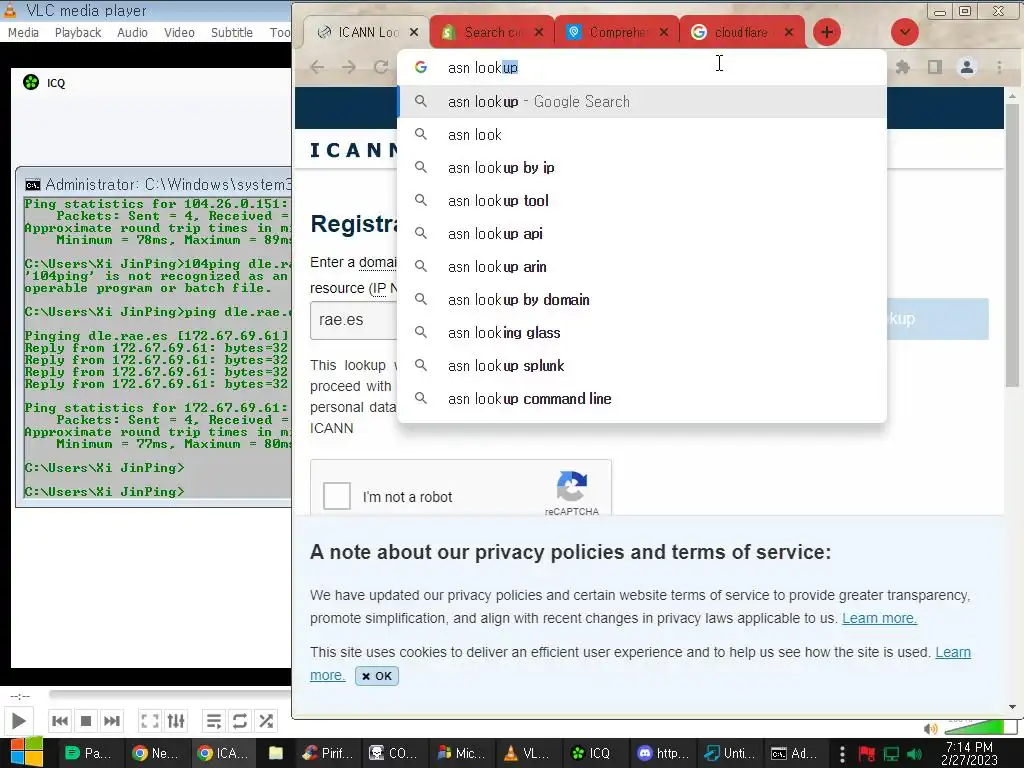Click the rae.es domain input field
Viewport: 1024px width, 768px height.
pyautogui.click(x=353, y=320)
